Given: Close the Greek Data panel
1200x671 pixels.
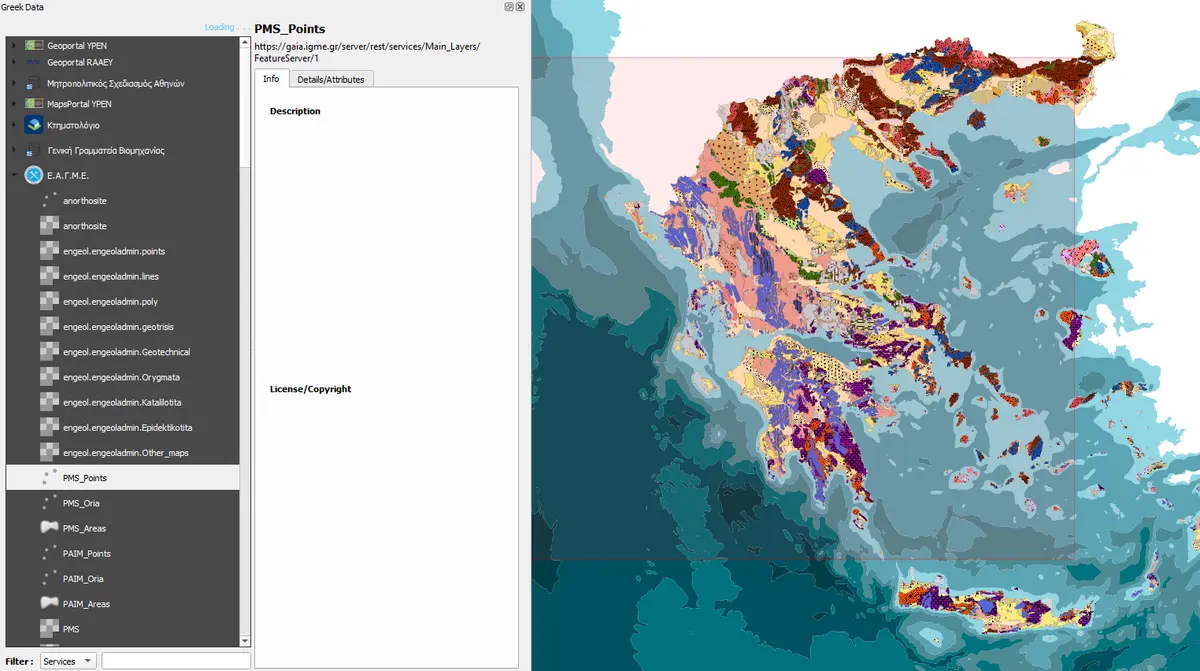Looking at the screenshot, I should (520, 6).
